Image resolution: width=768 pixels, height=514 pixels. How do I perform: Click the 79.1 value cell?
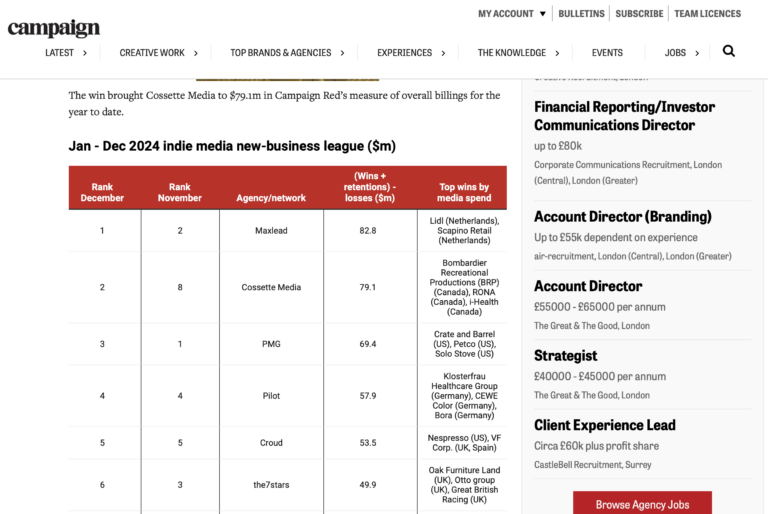[x=368, y=287]
